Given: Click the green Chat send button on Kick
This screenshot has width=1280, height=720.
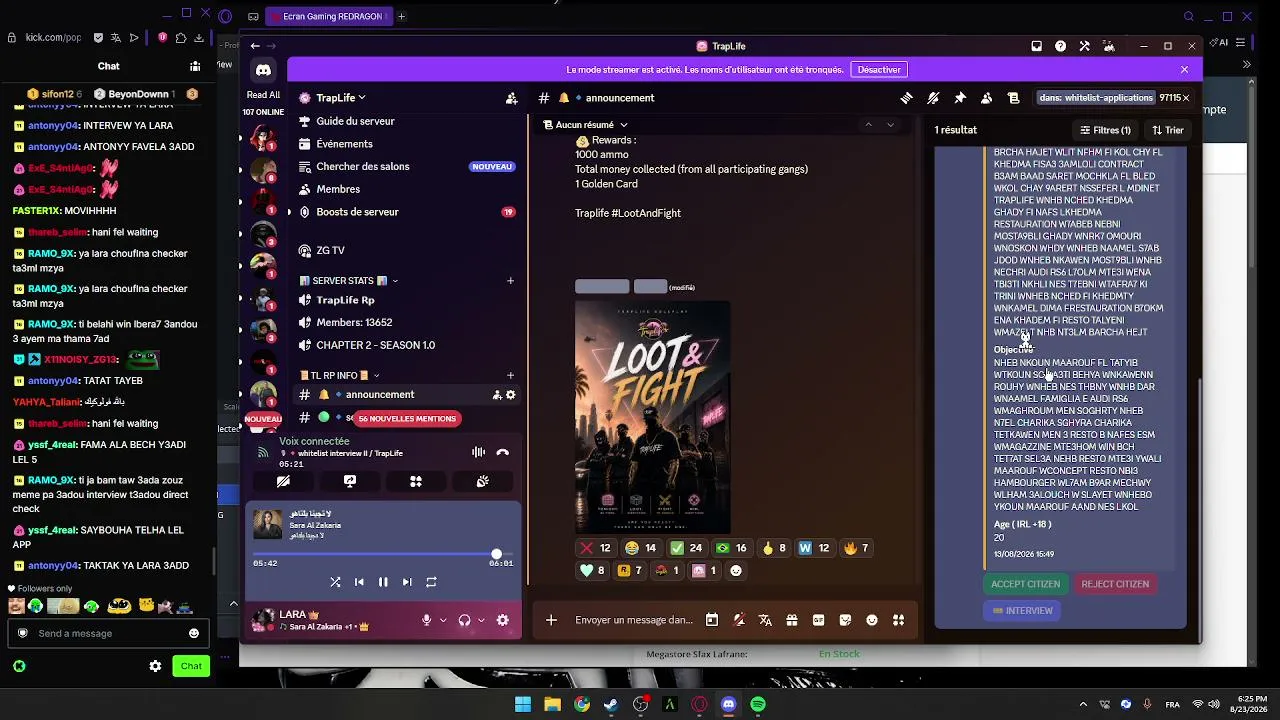Looking at the screenshot, I should point(191,666).
